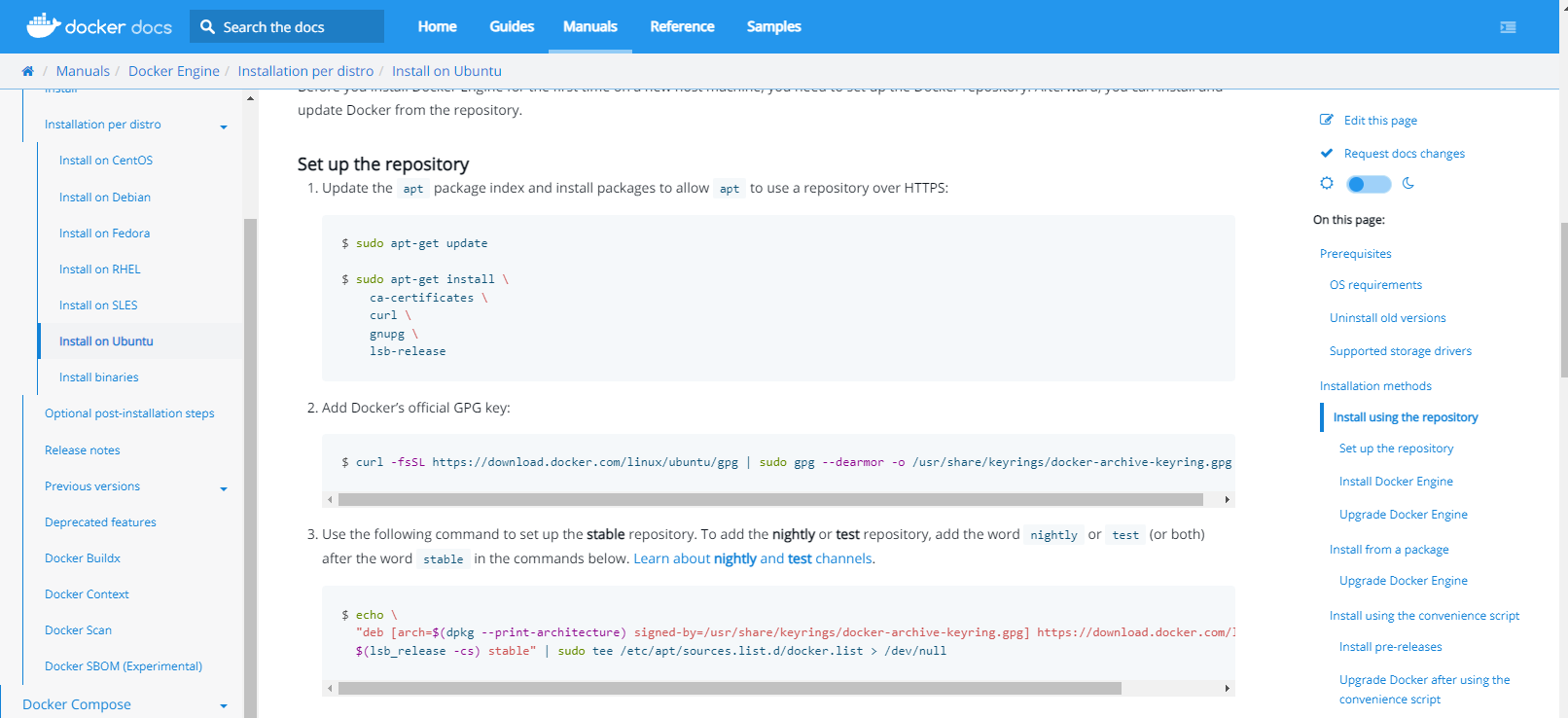
Task: Go to Docker Engine breadcrumb link
Action: point(174,71)
